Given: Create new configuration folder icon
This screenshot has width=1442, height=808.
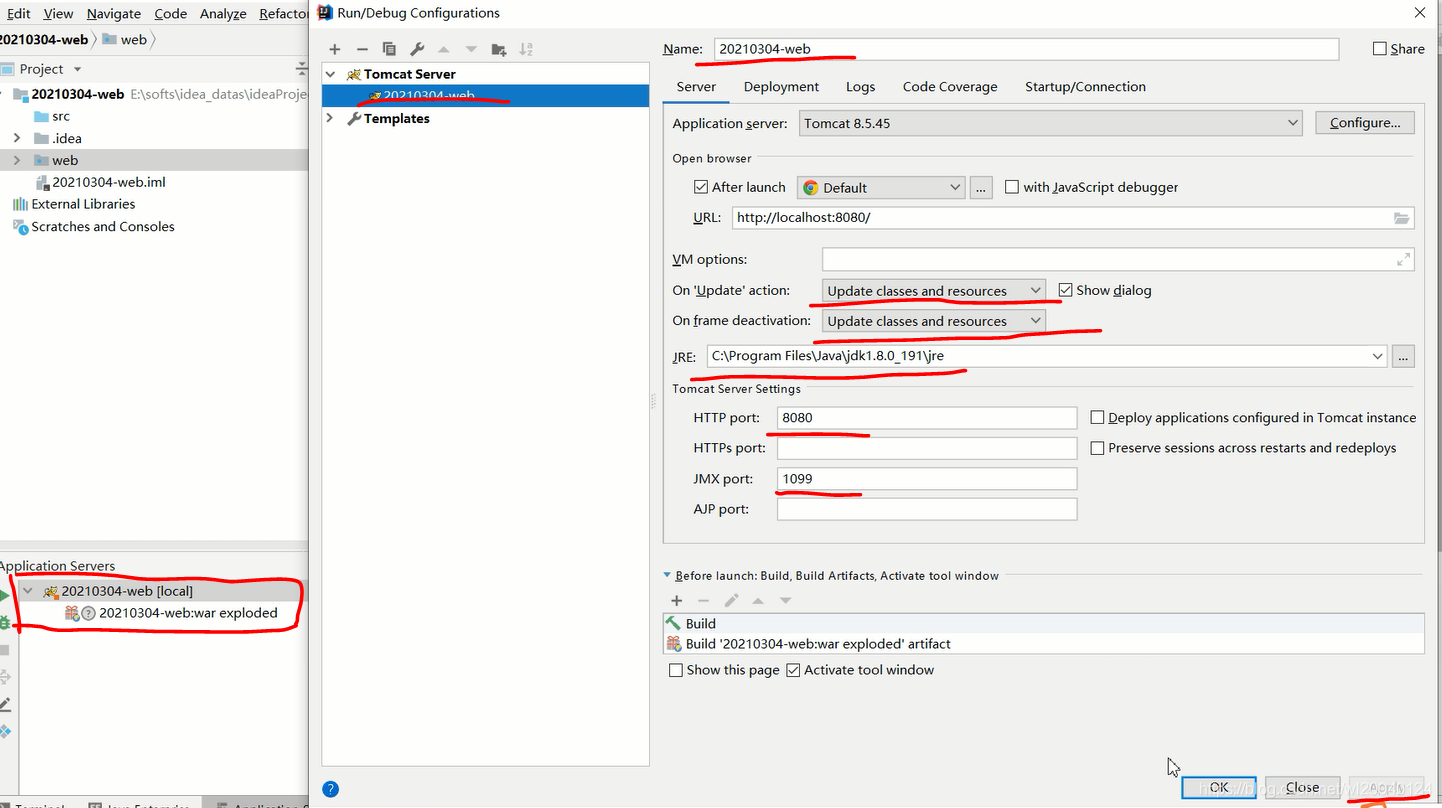Looking at the screenshot, I should 499,49.
